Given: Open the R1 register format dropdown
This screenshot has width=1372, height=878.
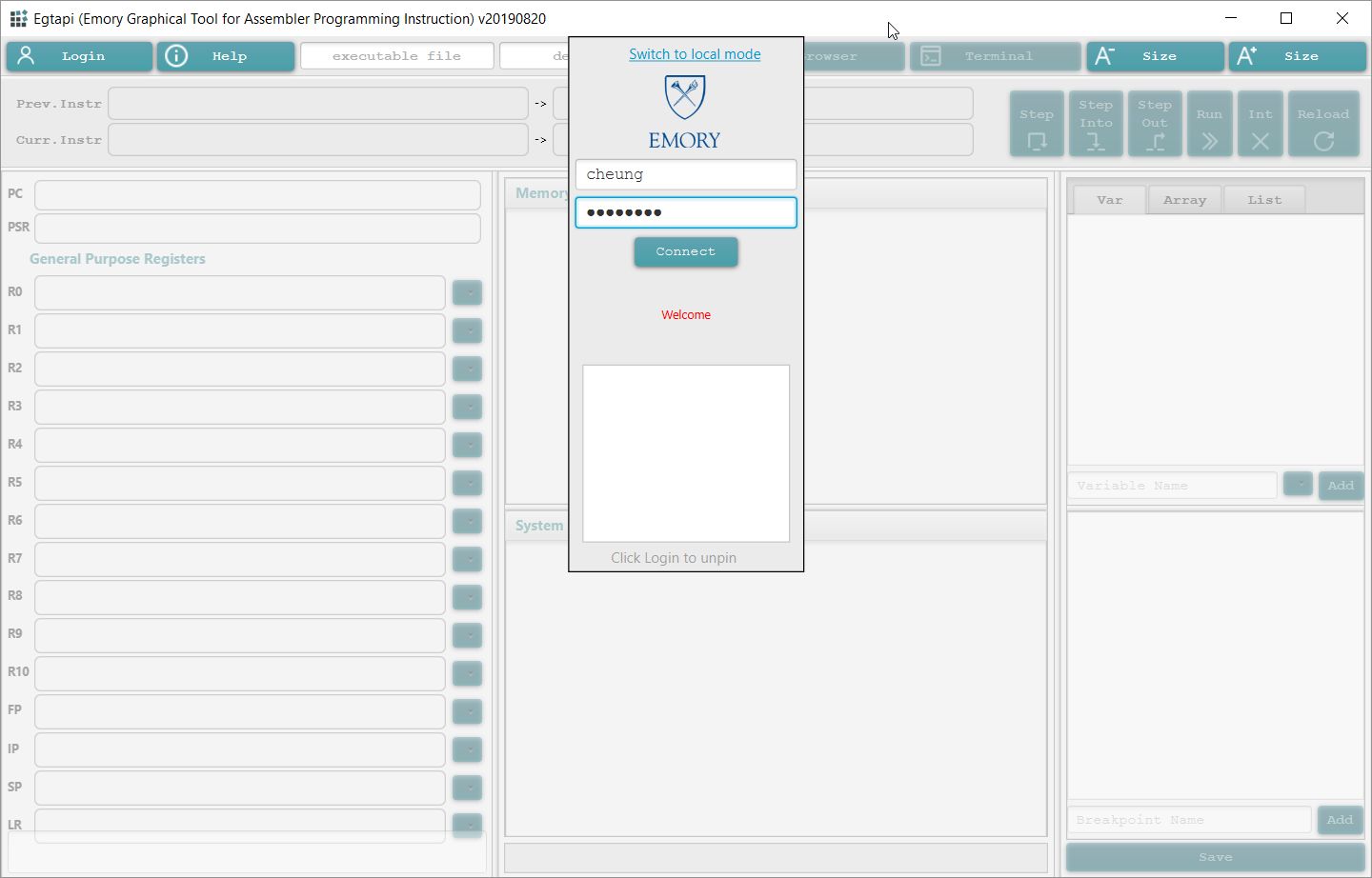Looking at the screenshot, I should [467, 330].
